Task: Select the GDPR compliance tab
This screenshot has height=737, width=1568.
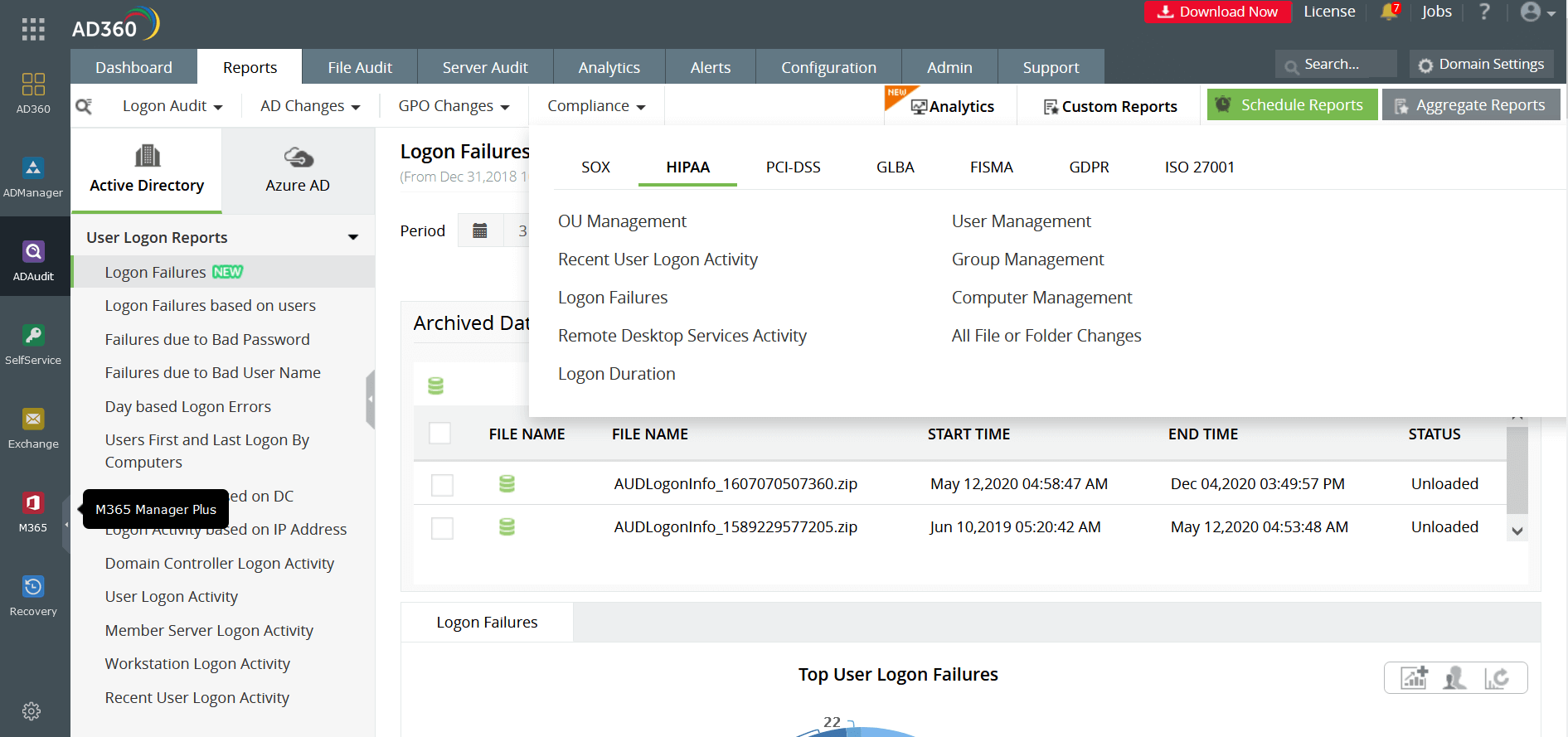Action: pos(1089,167)
